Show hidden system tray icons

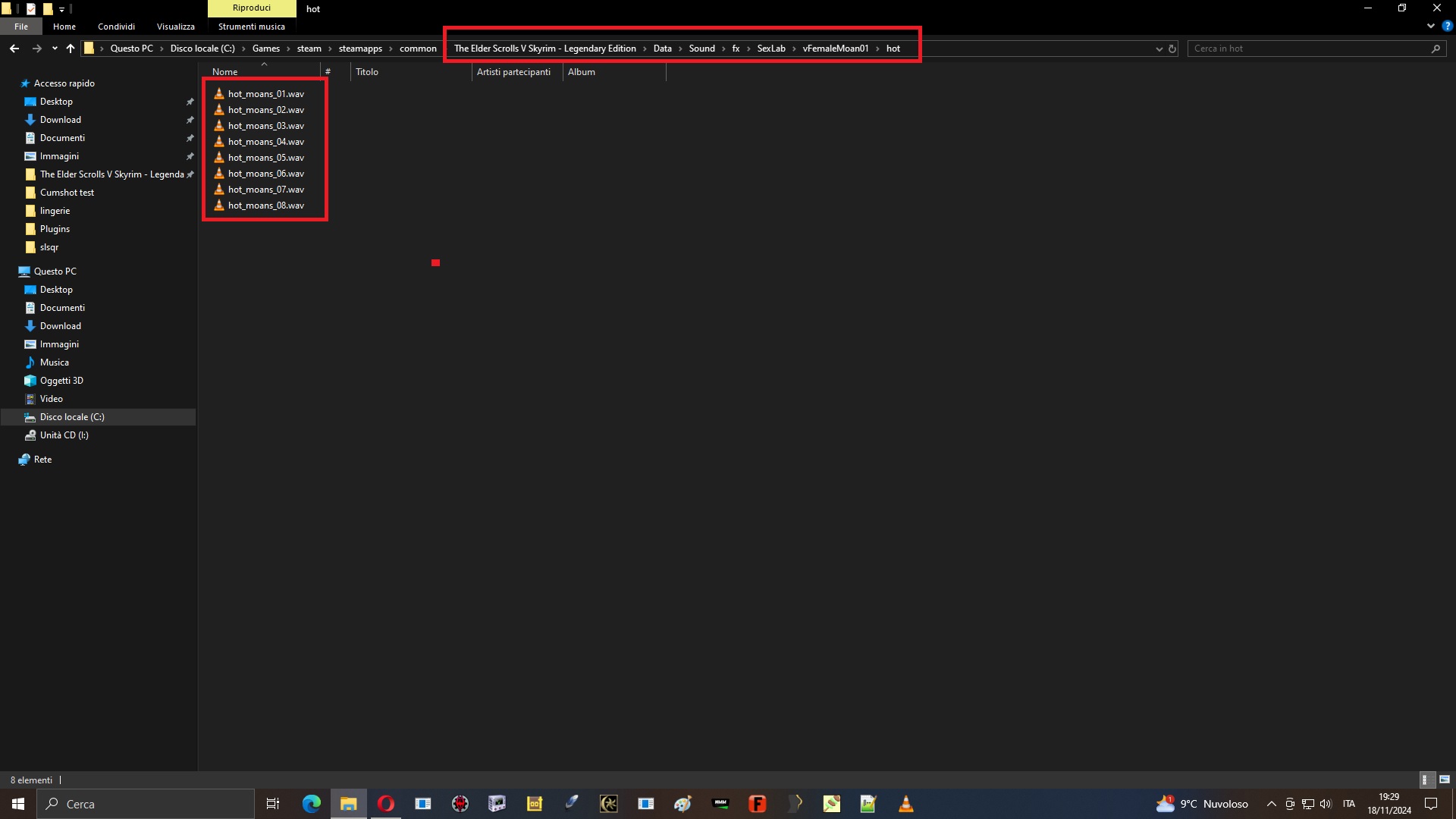pyautogui.click(x=1272, y=804)
